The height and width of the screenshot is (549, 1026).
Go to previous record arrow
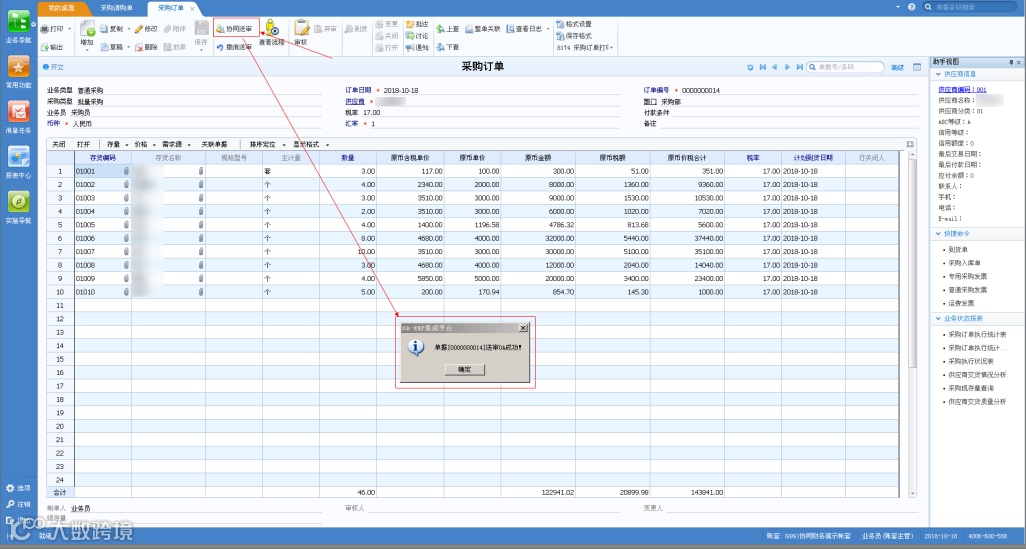click(775, 67)
